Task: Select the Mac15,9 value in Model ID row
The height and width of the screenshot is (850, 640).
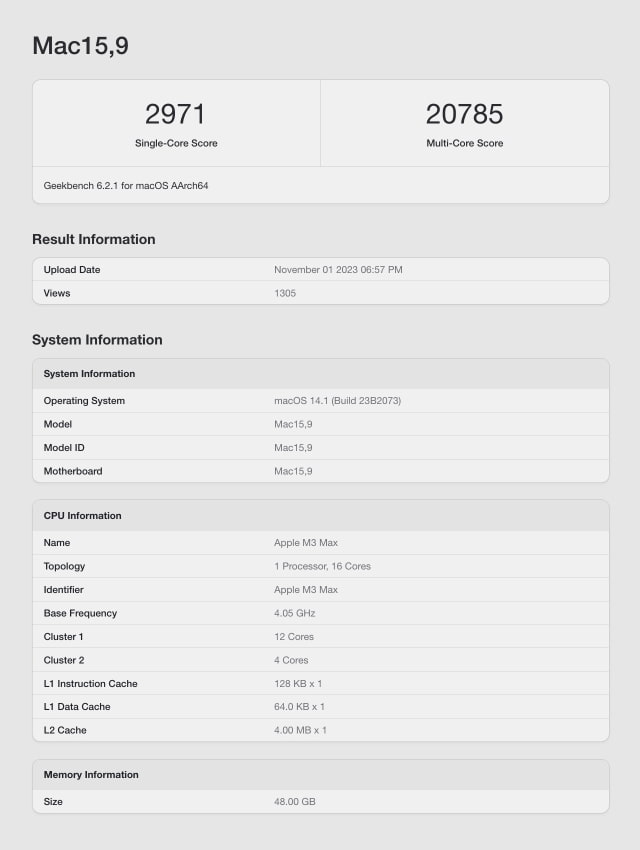Action: (x=293, y=447)
